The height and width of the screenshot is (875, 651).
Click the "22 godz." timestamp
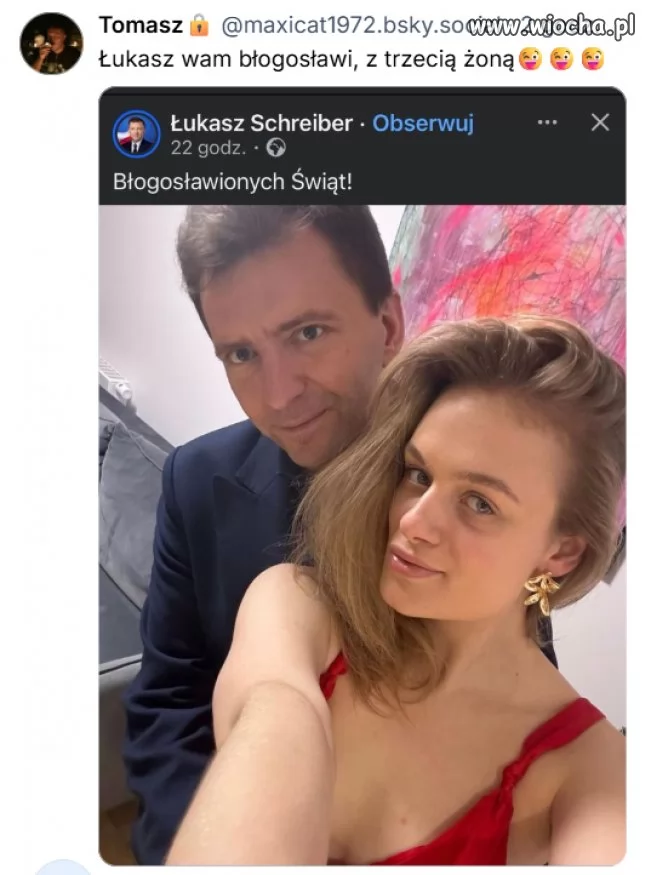pos(209,148)
